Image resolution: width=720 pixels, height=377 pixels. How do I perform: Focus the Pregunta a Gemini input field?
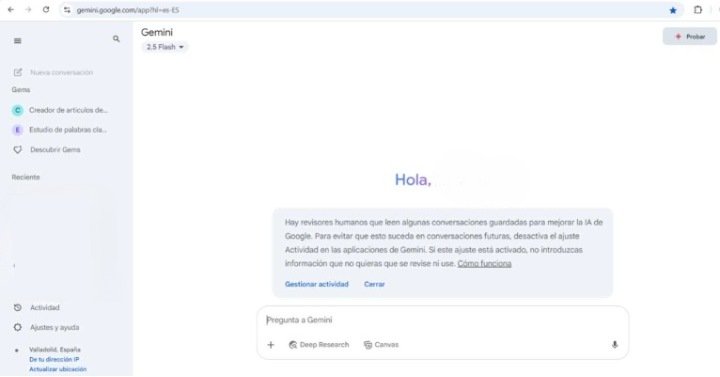click(443, 320)
